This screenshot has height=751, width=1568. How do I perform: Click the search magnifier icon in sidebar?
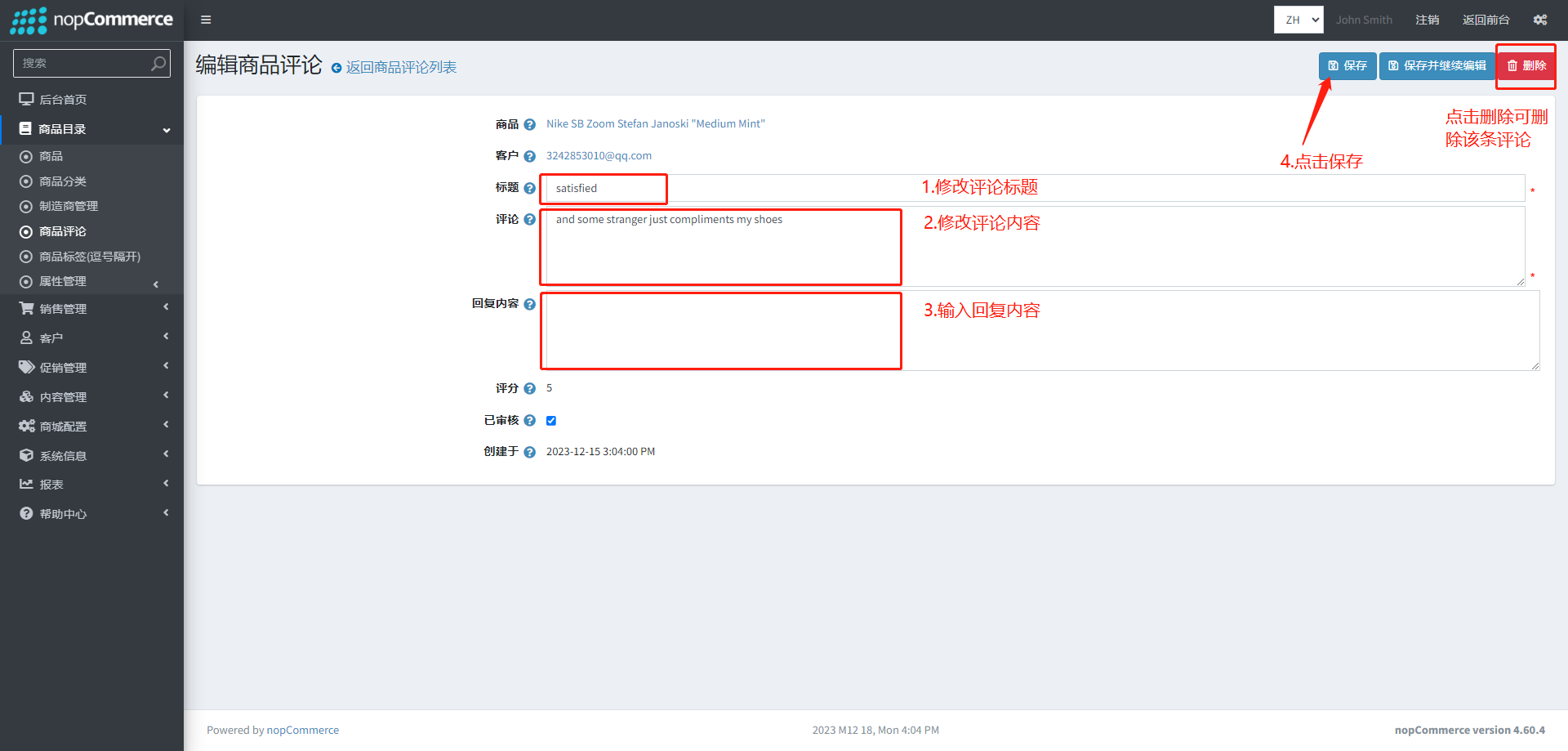(x=158, y=63)
